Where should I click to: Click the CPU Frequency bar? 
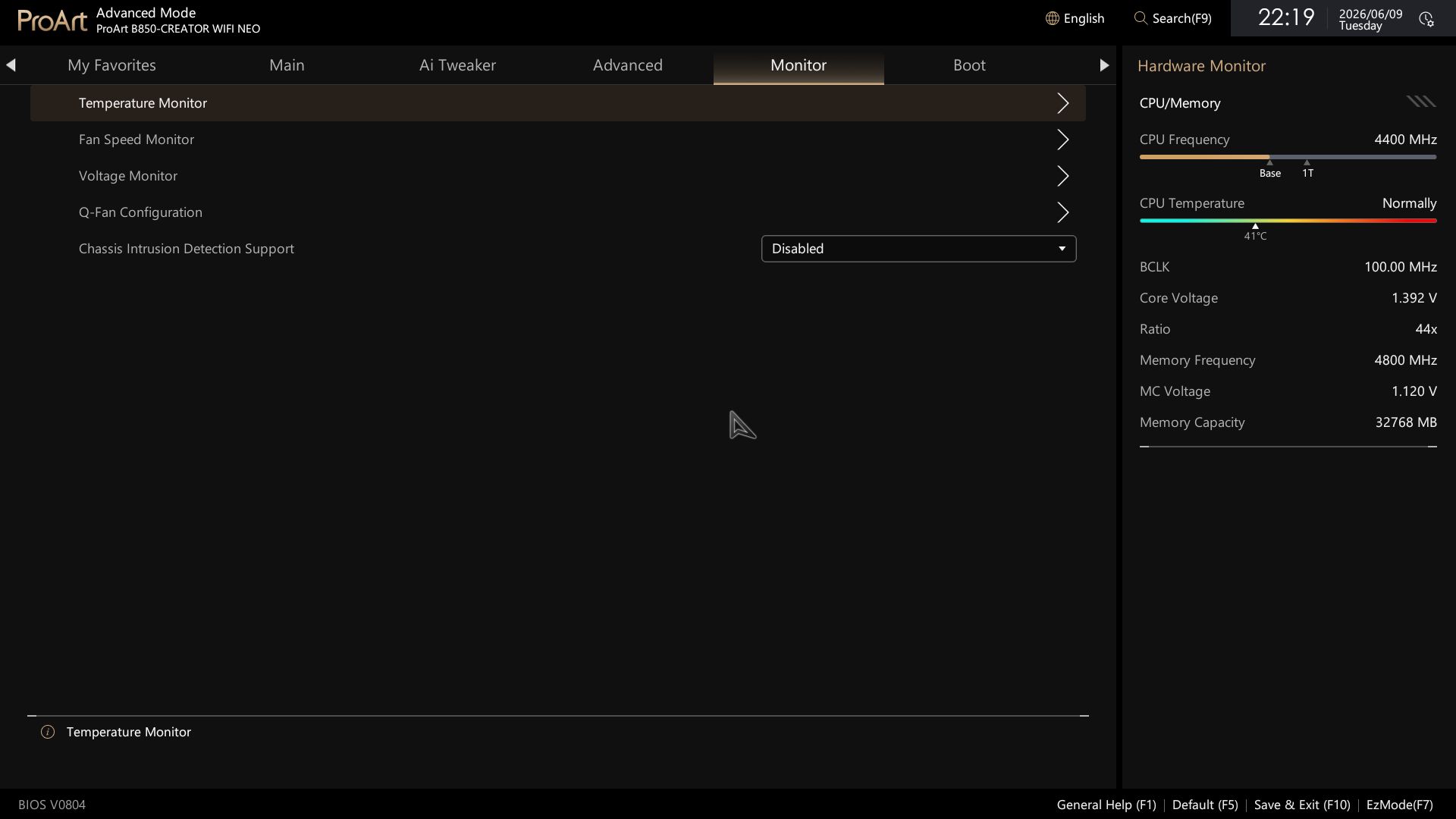click(1288, 157)
